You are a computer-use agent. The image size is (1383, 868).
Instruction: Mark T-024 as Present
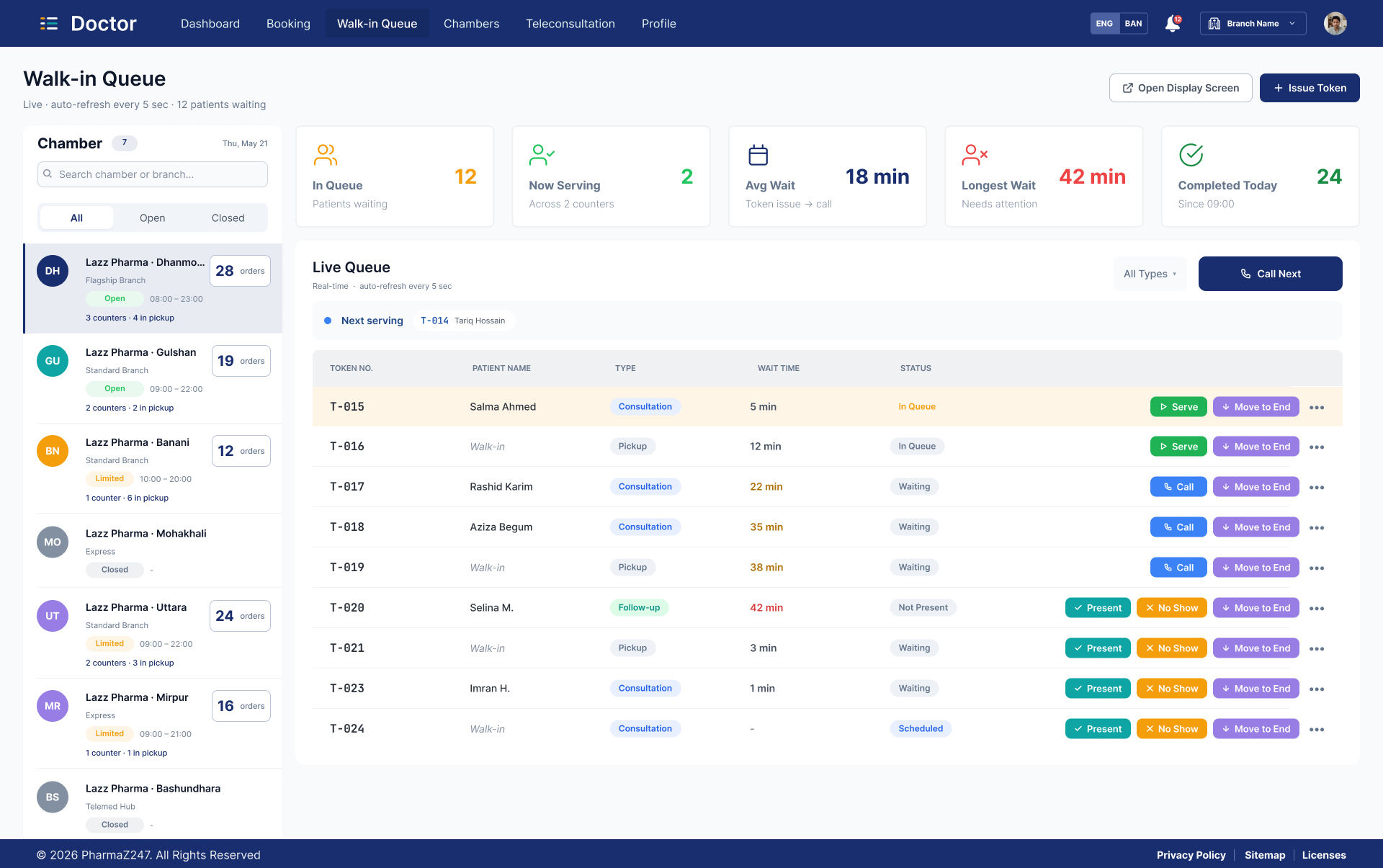tap(1098, 729)
